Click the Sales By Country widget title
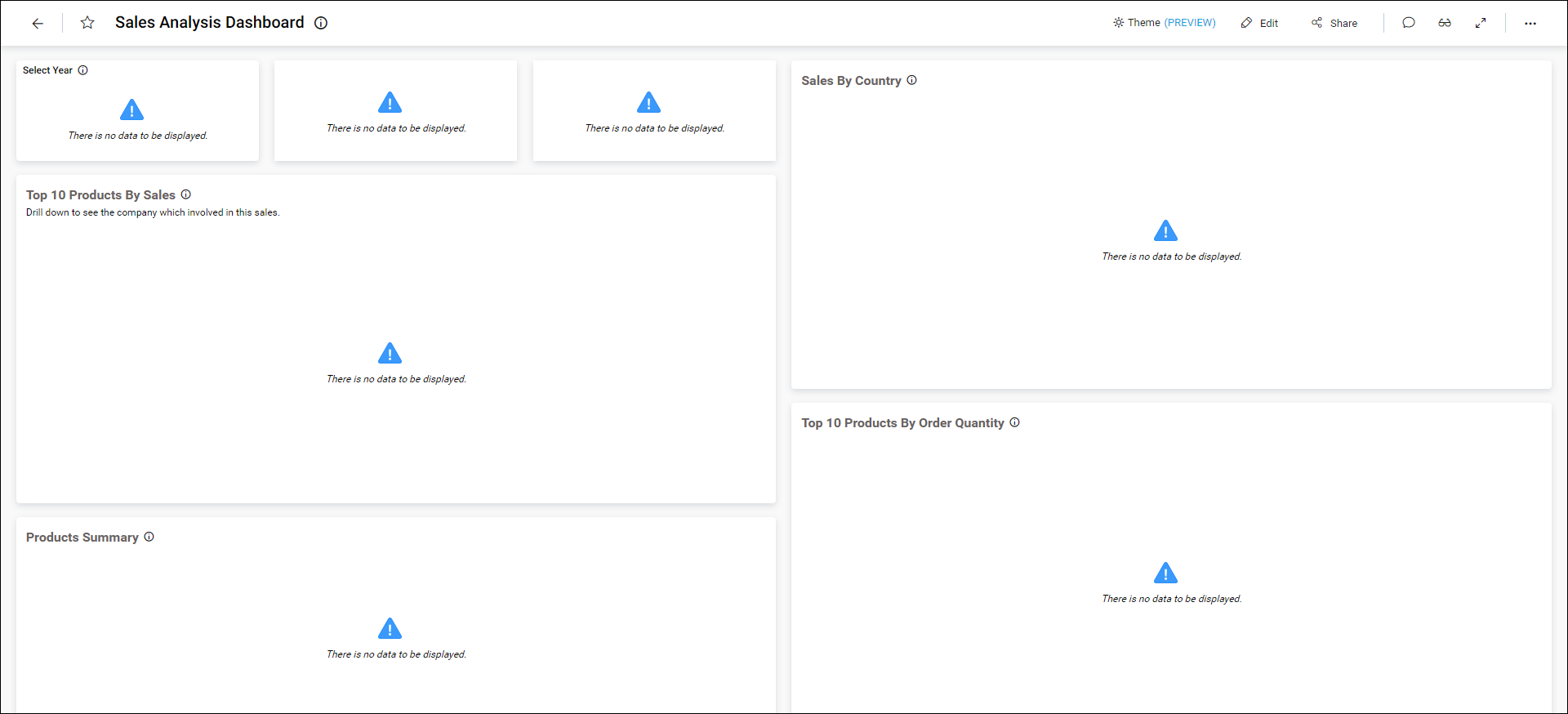This screenshot has width=1568, height=714. (x=851, y=81)
